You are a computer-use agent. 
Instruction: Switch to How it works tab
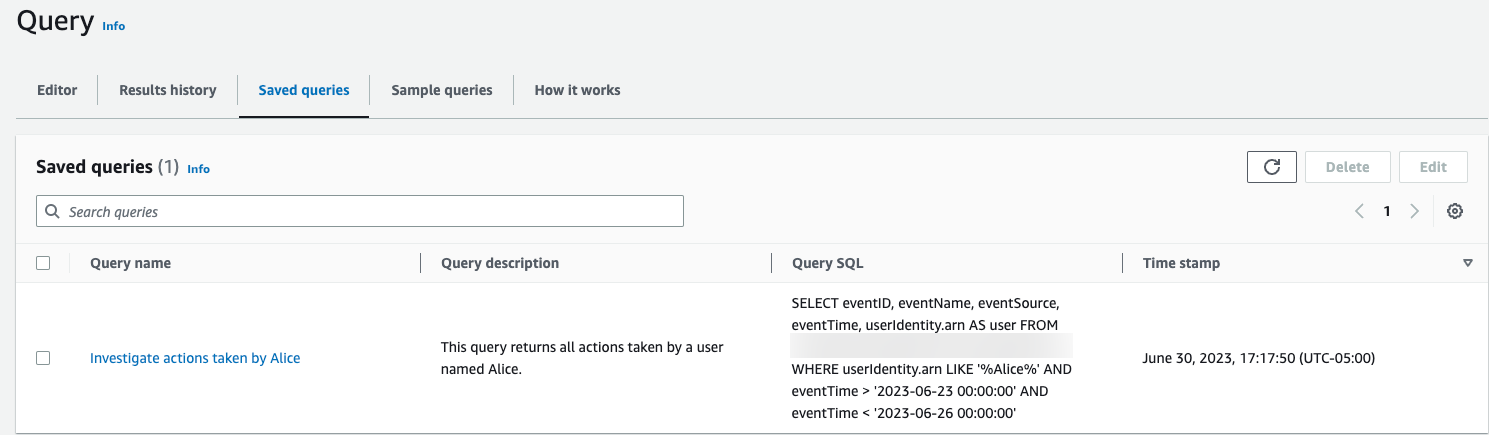577,90
